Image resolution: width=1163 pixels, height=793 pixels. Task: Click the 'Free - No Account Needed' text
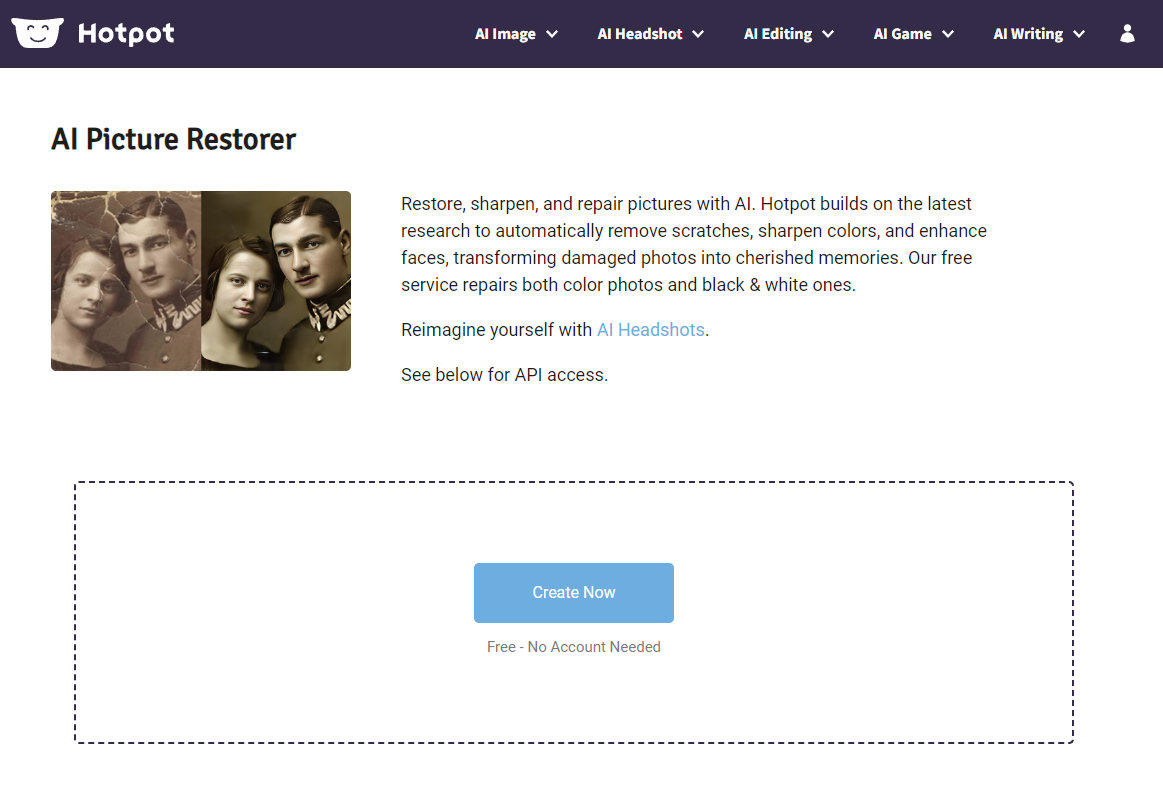coord(574,647)
